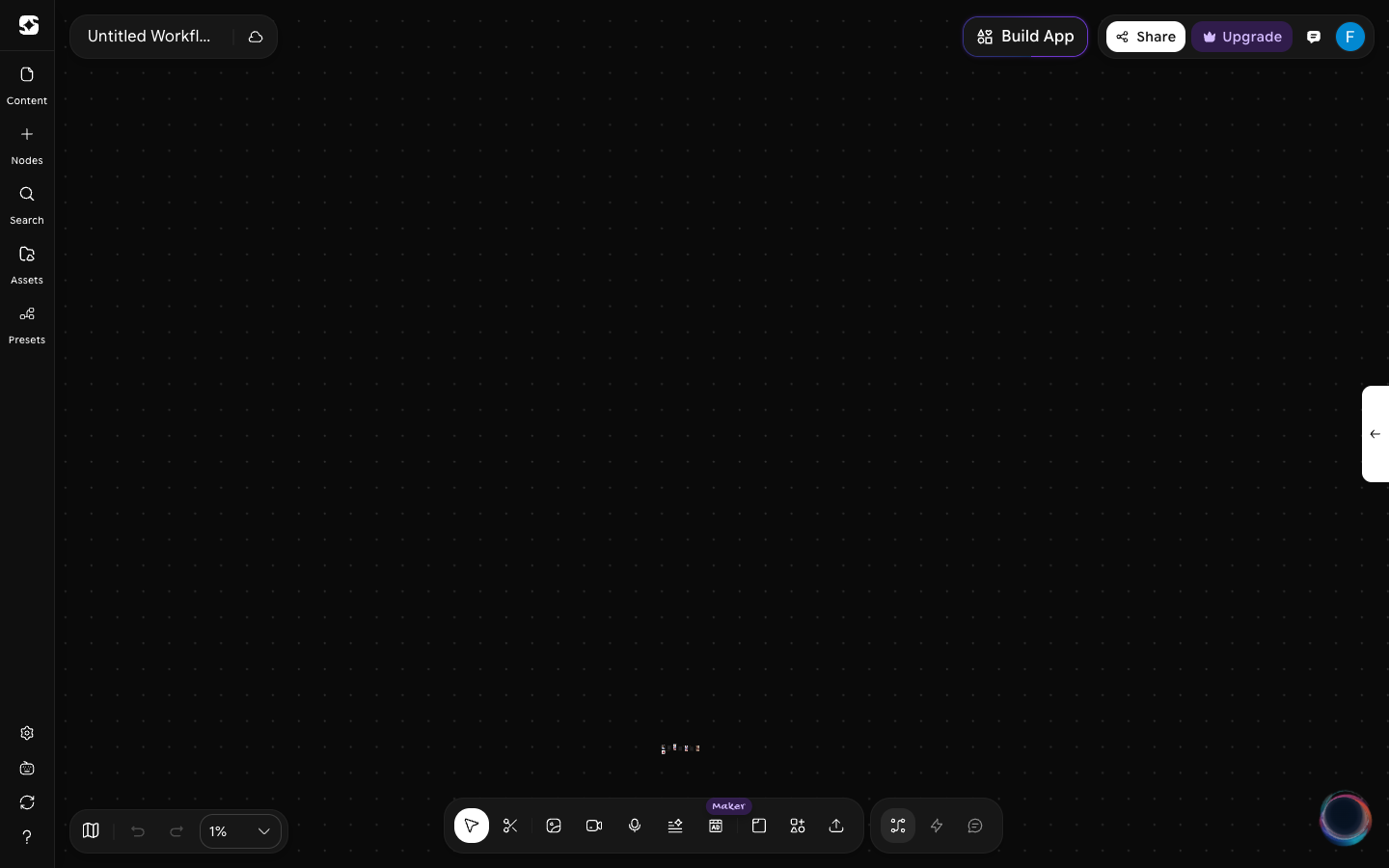1389x868 pixels.
Task: Undo the last action
Action: (x=138, y=831)
